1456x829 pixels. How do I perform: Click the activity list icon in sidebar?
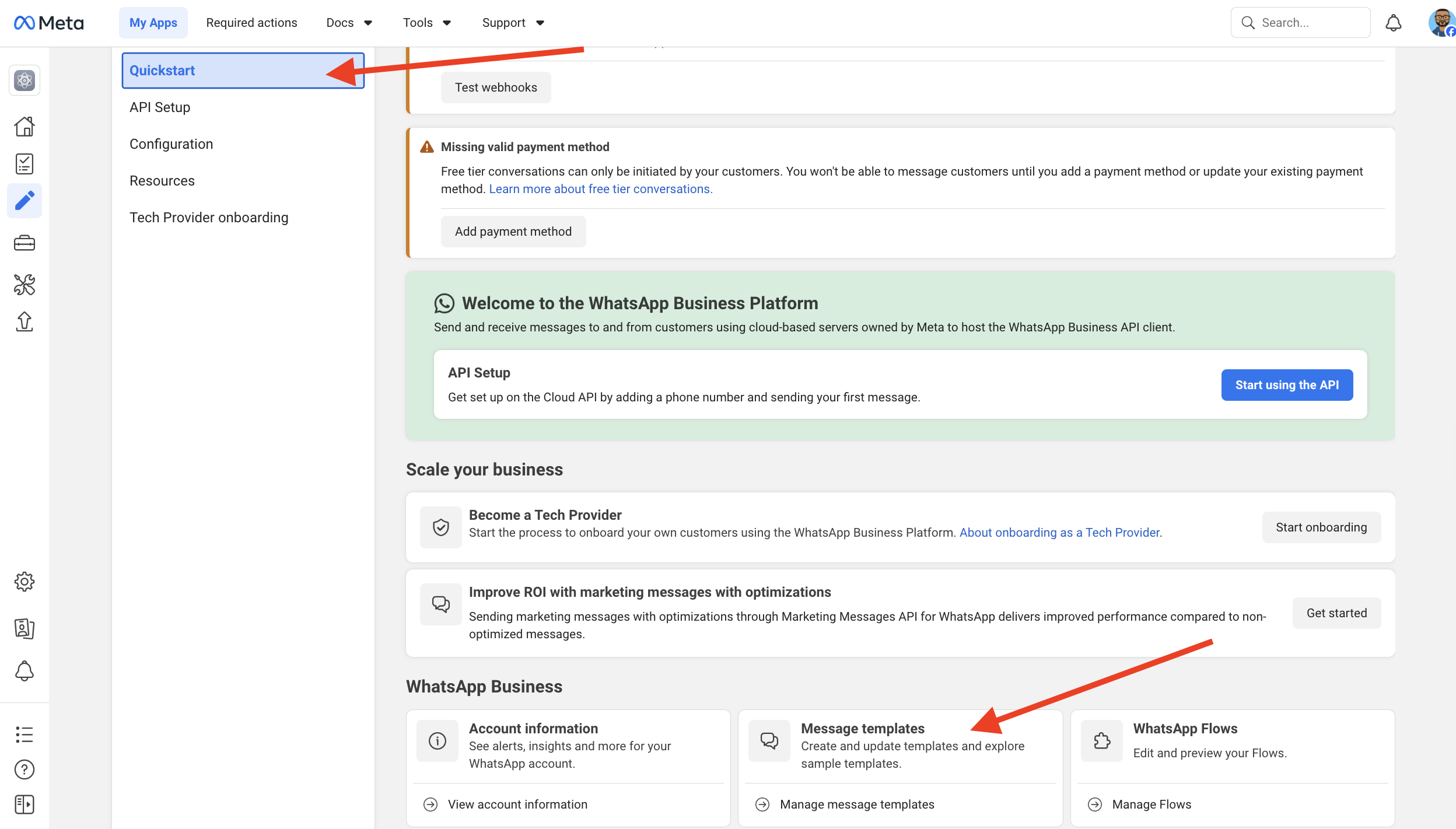24,734
